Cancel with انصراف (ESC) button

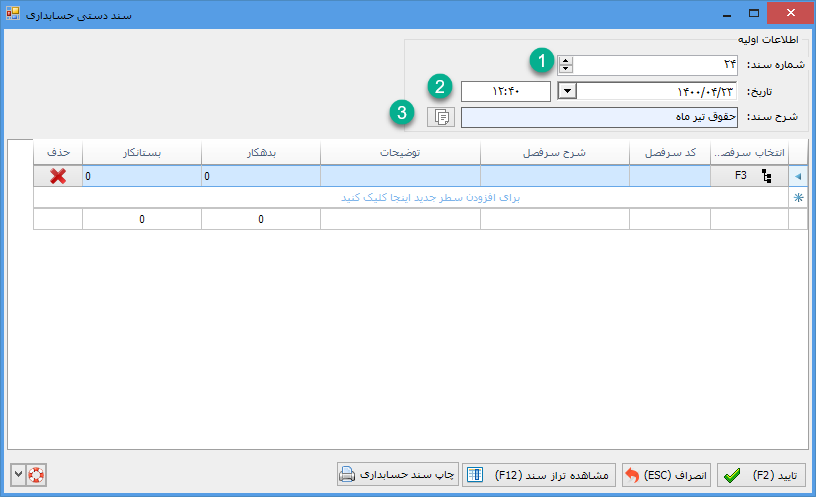click(666, 475)
